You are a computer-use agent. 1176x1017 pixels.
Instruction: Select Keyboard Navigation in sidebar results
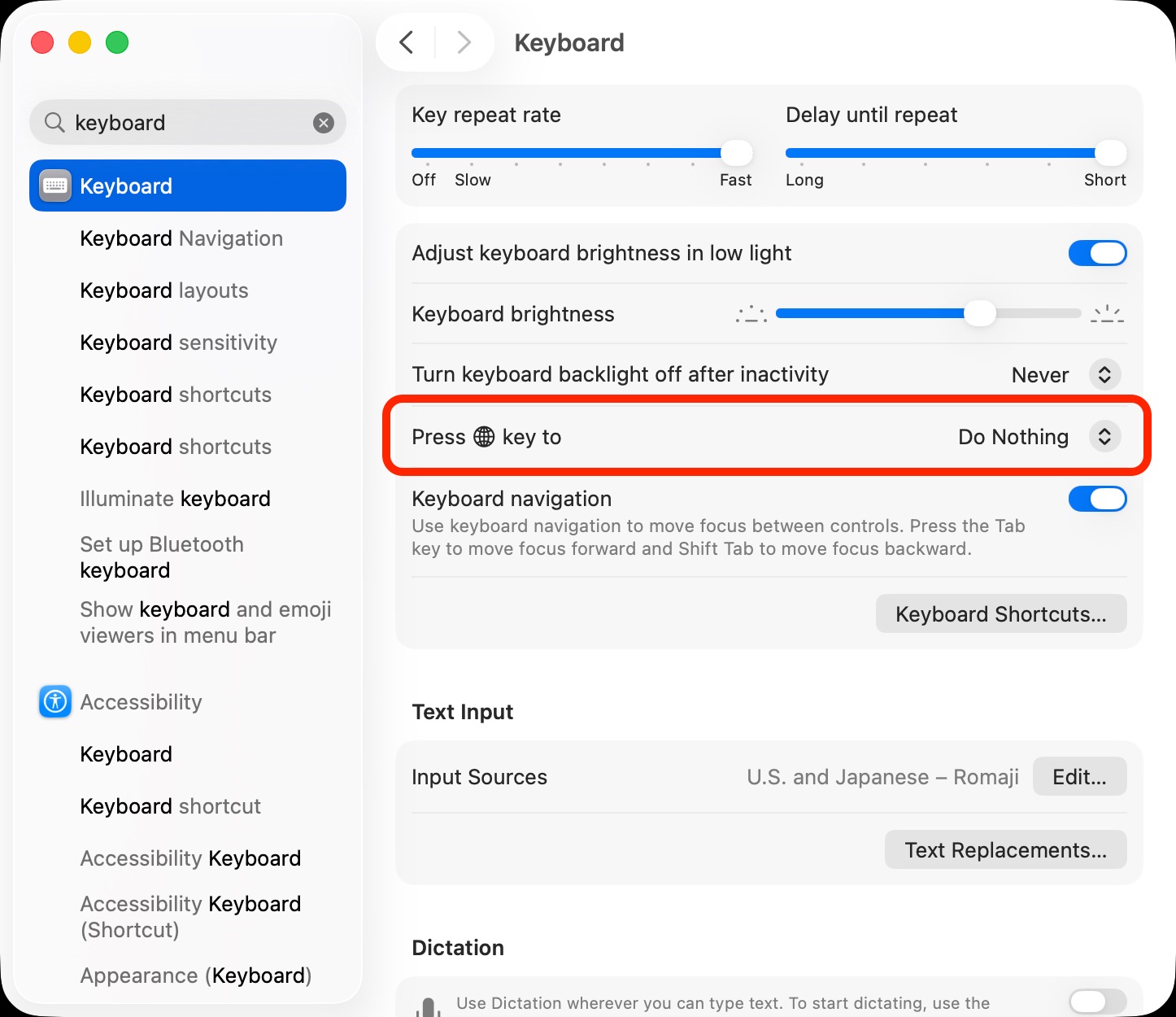click(x=181, y=238)
